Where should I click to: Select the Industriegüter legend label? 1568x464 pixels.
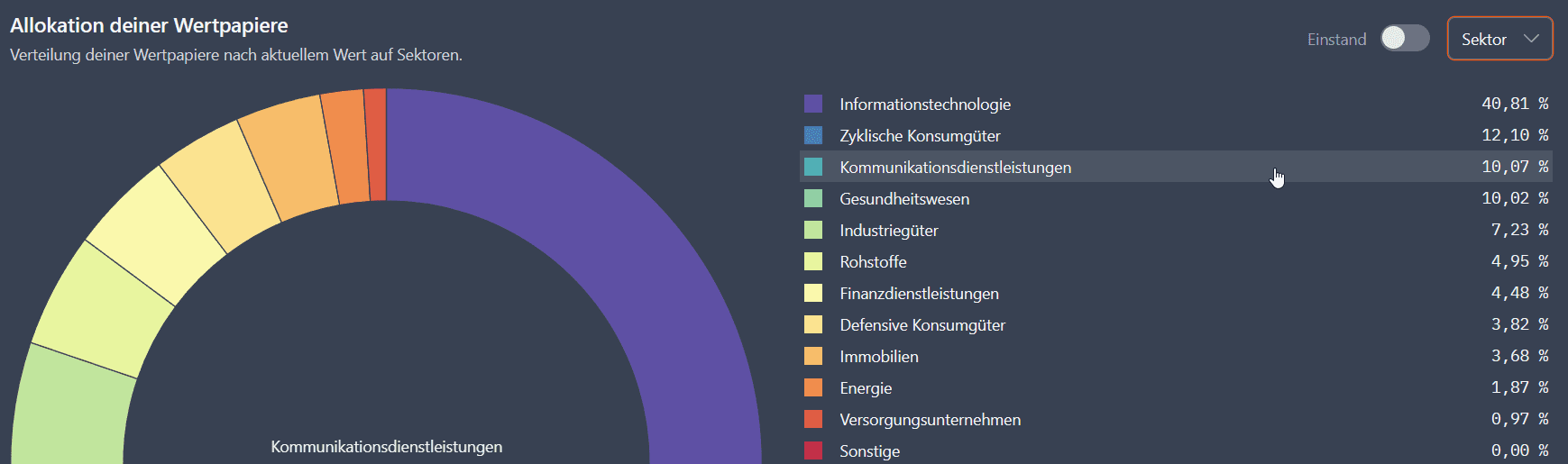(889, 231)
